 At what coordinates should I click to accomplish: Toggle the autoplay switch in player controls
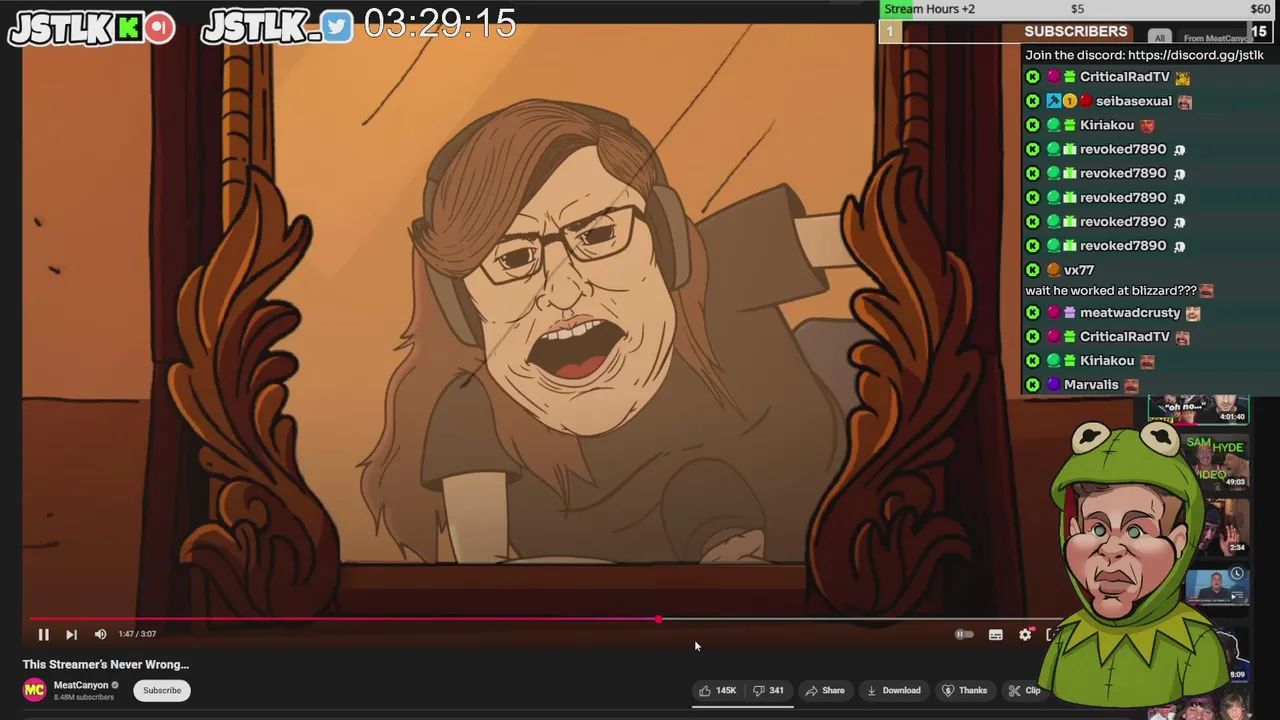click(x=963, y=634)
